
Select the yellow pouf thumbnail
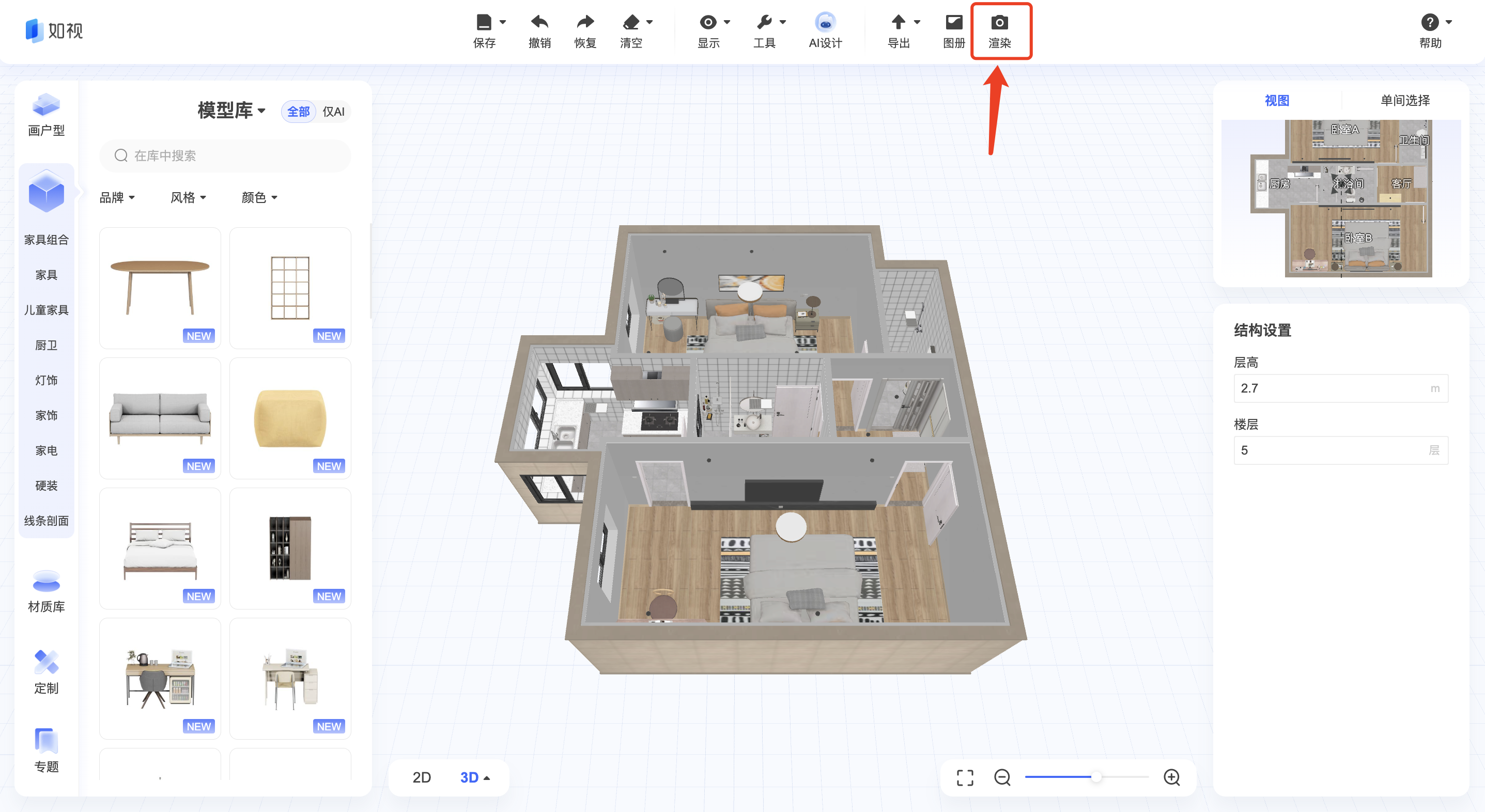290,418
